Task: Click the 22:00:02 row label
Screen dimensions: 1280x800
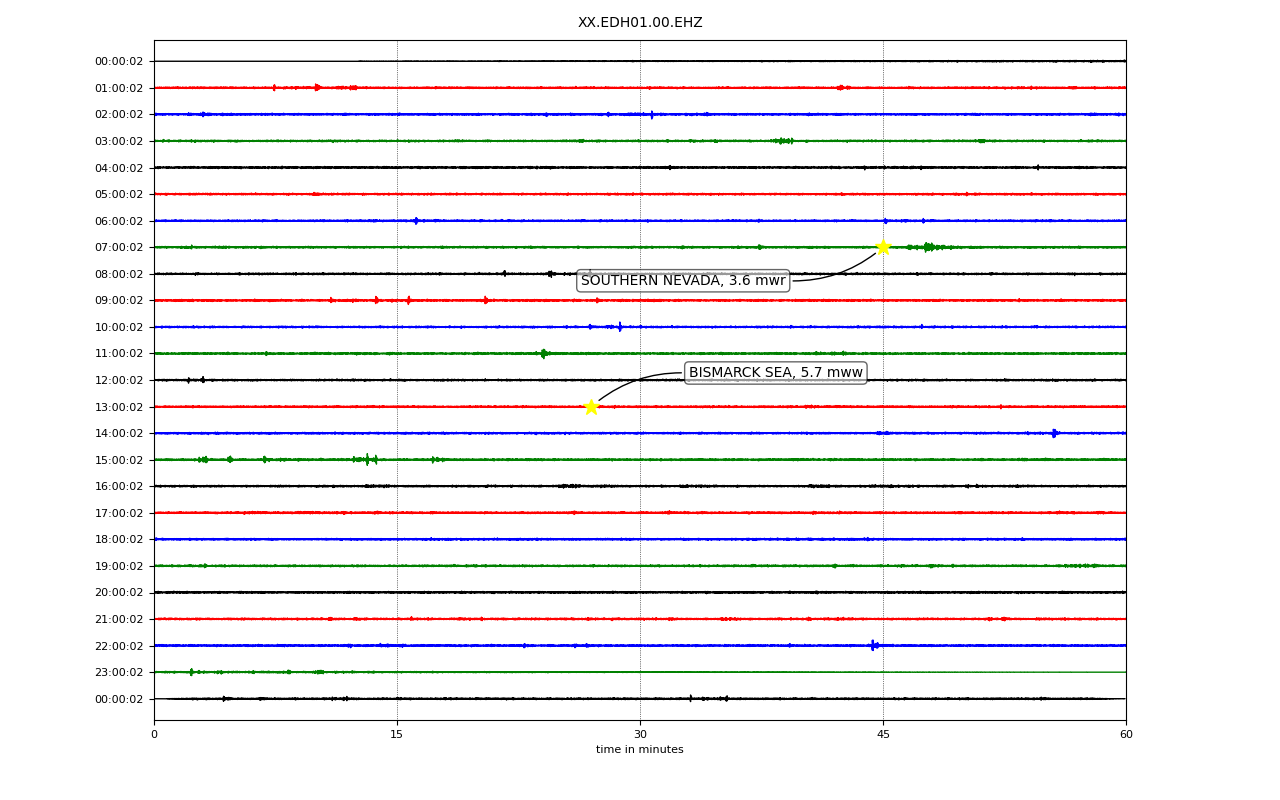Action: pyautogui.click(x=119, y=646)
